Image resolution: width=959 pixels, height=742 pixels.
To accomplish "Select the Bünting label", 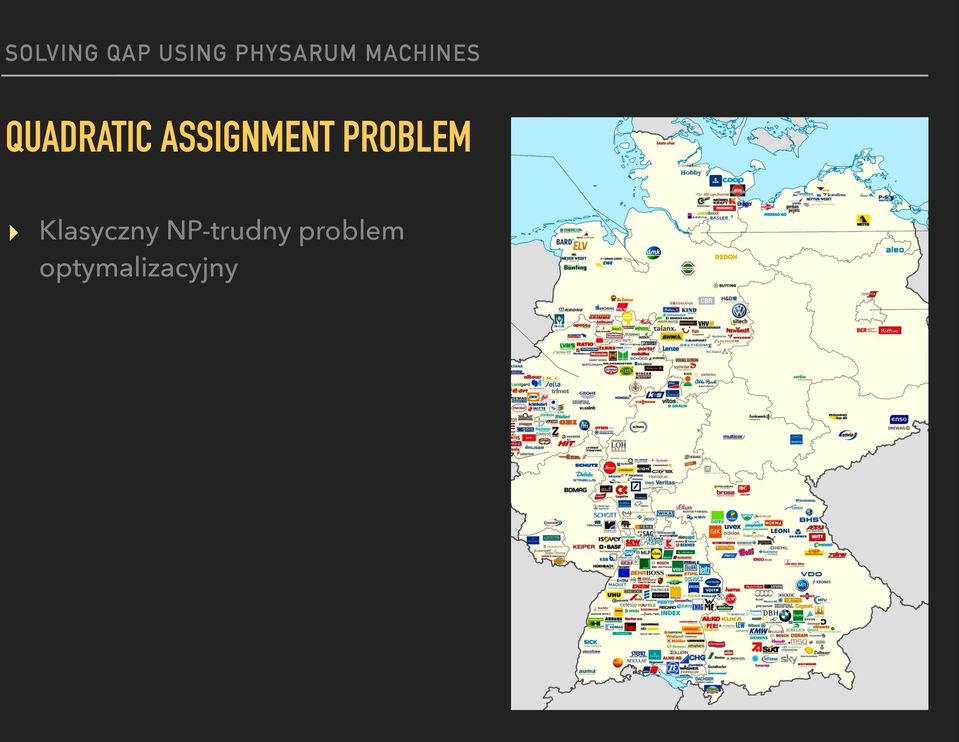I will 575,267.
